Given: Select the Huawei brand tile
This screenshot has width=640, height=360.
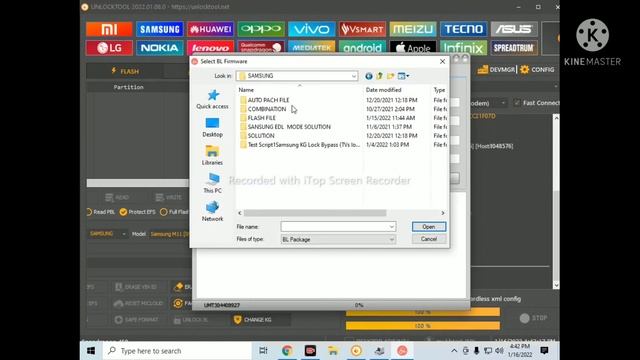Looking at the screenshot, I should [x=210, y=29].
